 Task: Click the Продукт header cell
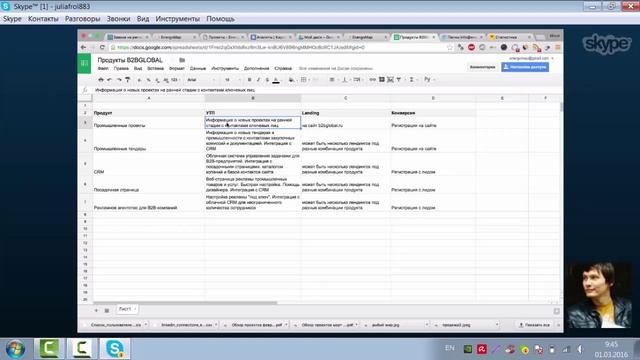[x=149, y=113]
